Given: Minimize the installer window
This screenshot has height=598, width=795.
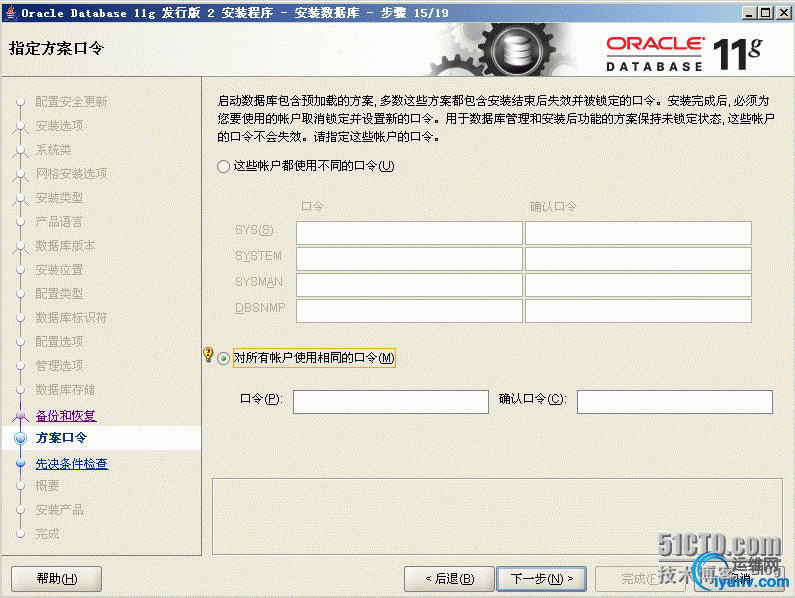Looking at the screenshot, I should pyautogui.click(x=749, y=13).
